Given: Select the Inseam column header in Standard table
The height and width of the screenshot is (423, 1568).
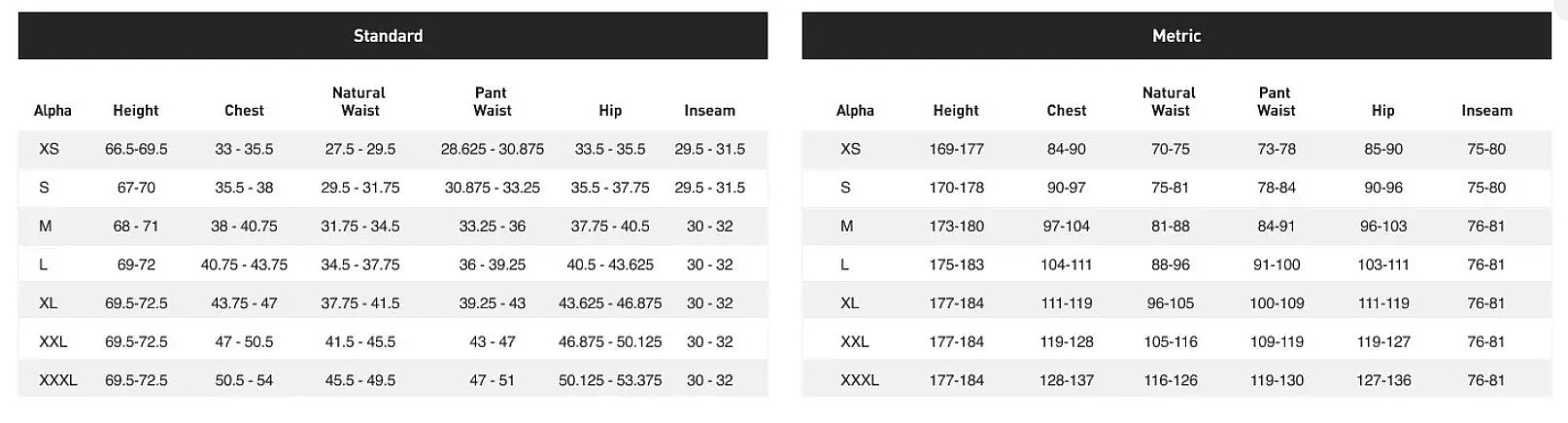Looking at the screenshot, I should 709,111.
